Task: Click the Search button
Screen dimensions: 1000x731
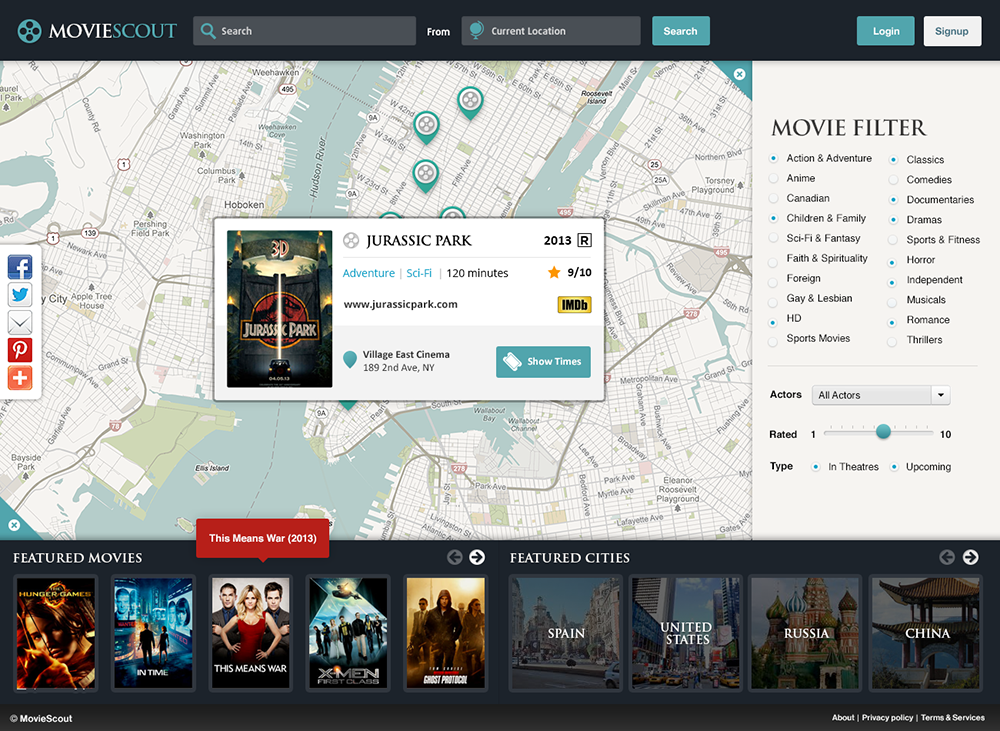Action: 680,31
